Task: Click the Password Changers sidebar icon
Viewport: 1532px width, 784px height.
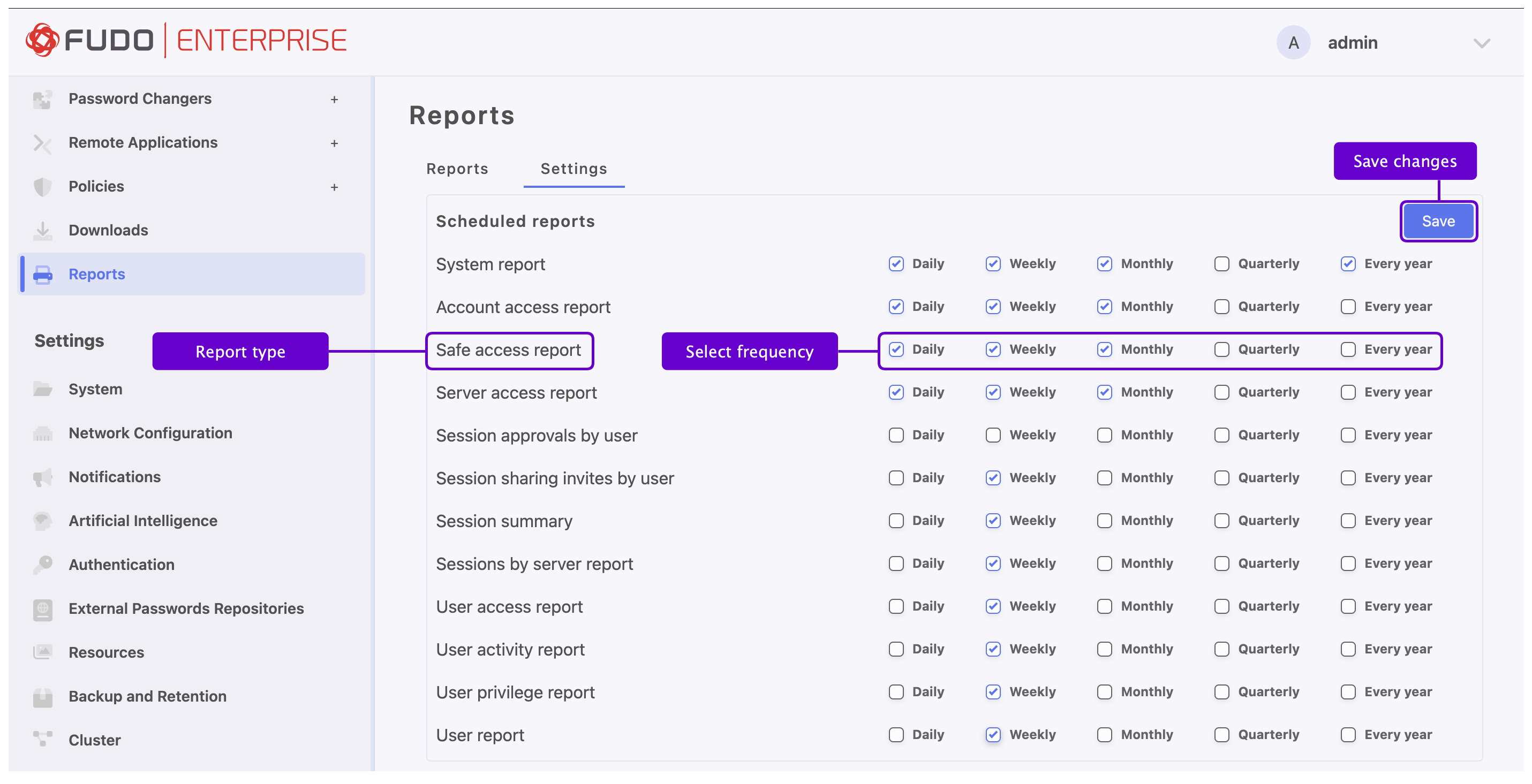Action: 42,99
